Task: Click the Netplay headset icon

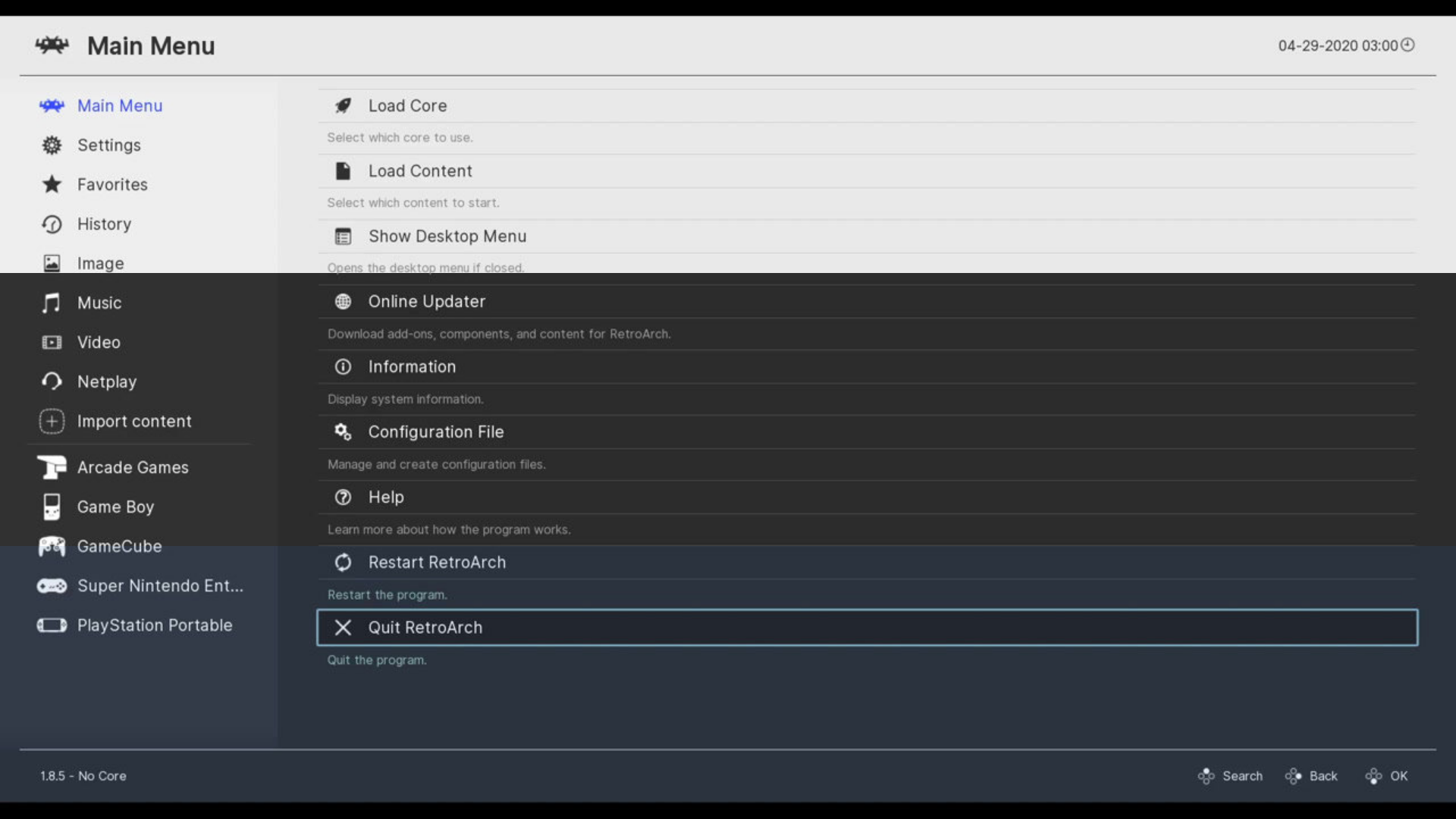Action: [52, 381]
